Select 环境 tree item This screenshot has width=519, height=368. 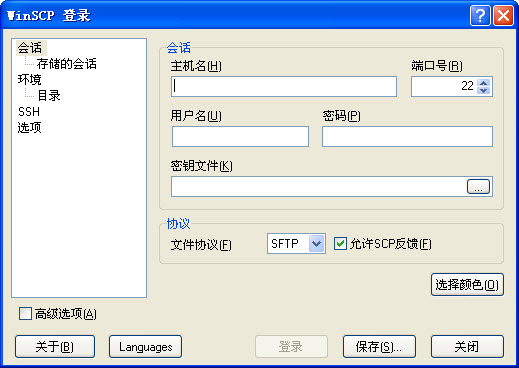tap(29, 79)
